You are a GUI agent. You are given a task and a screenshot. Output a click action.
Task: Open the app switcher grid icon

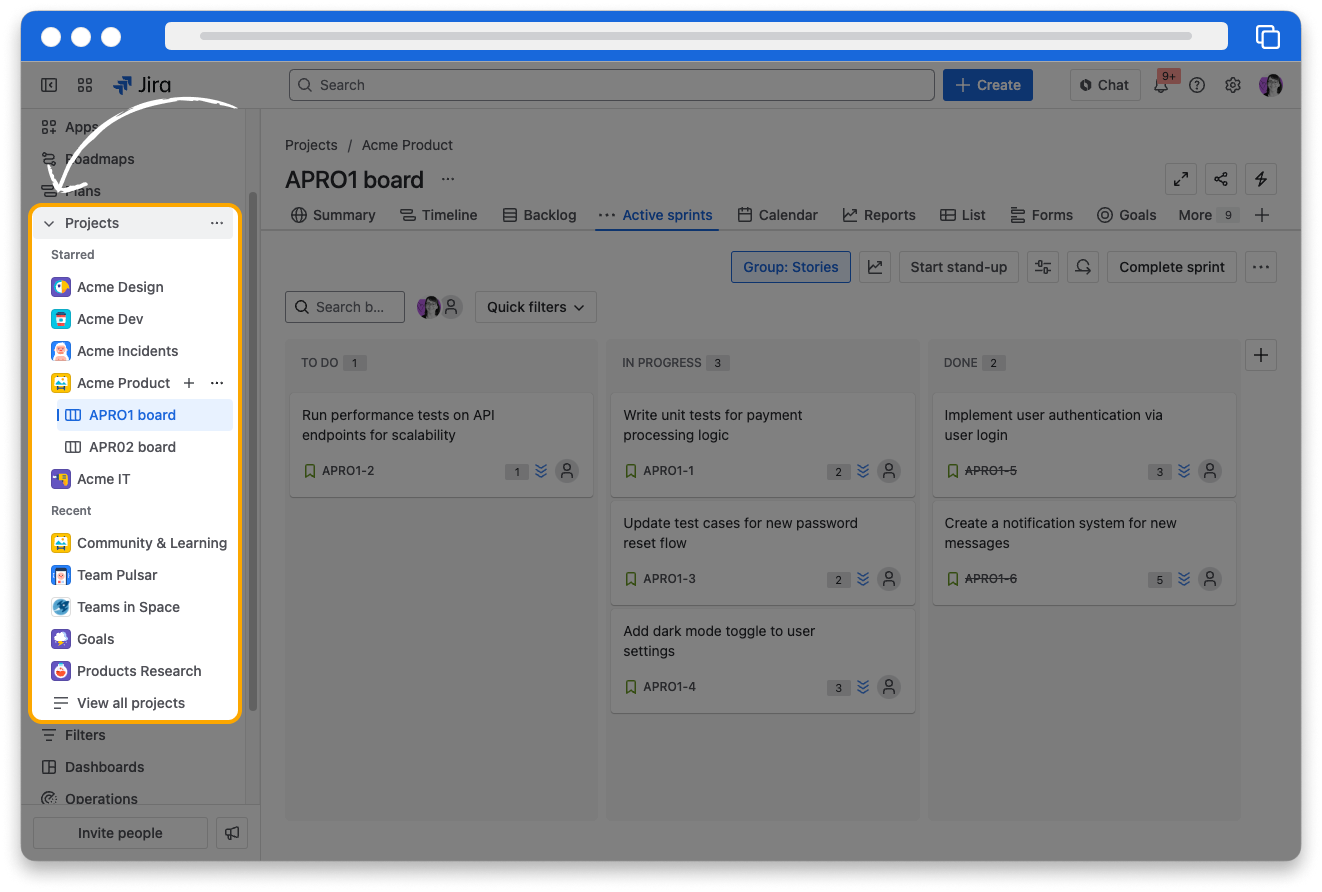click(x=85, y=85)
